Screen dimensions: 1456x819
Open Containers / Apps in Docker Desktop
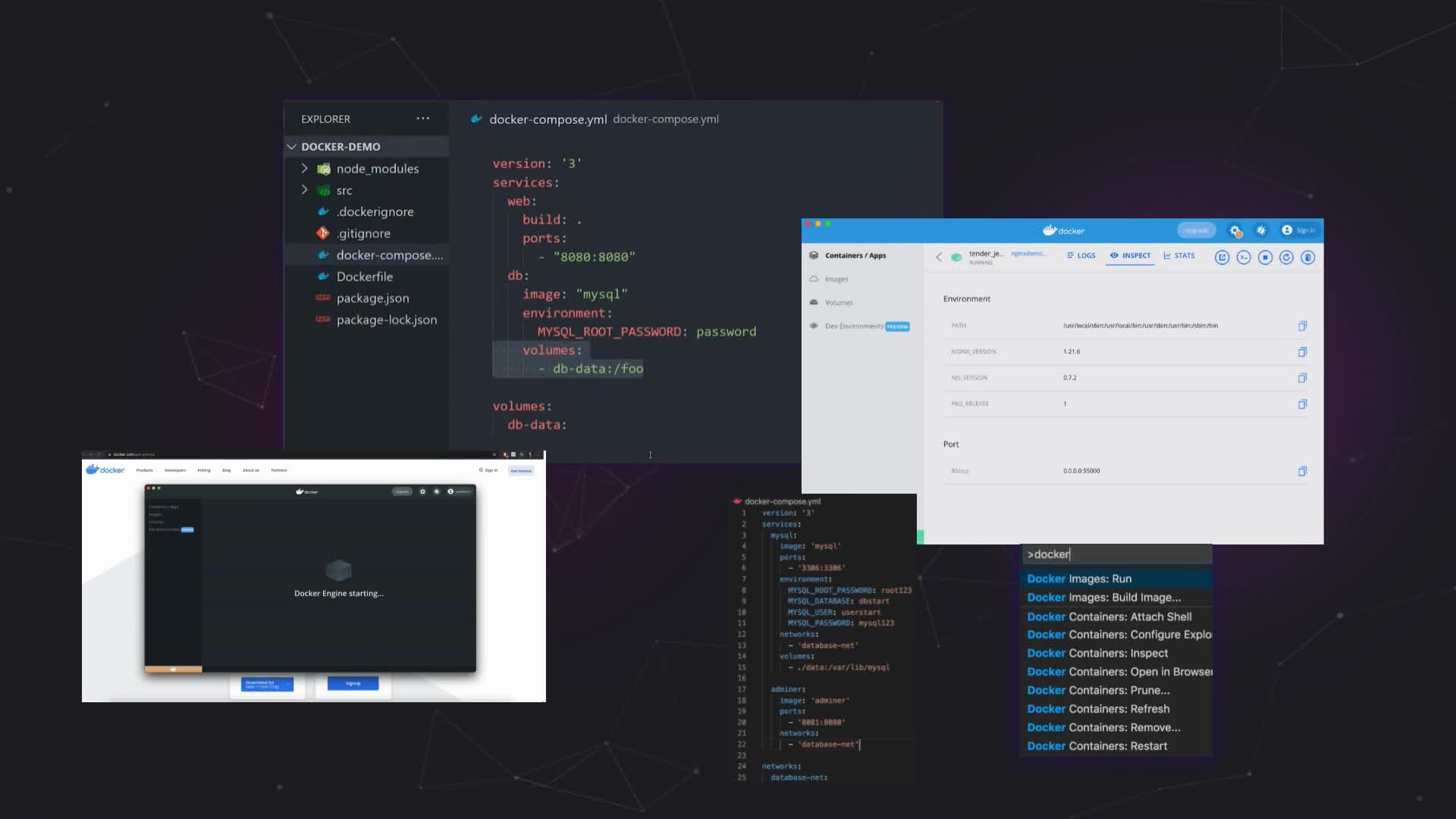pos(855,256)
